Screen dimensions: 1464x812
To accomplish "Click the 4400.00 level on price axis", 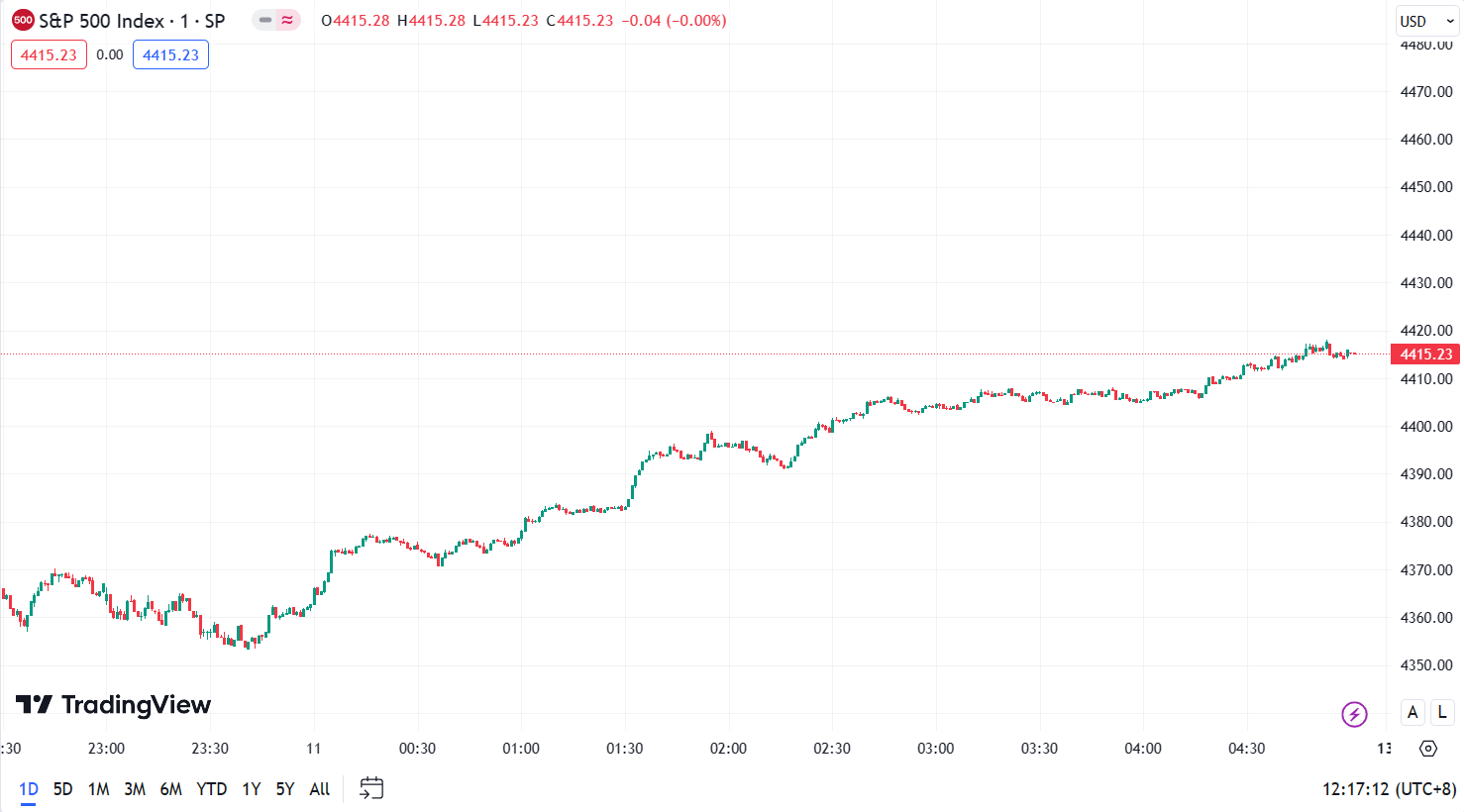I will [x=1425, y=427].
